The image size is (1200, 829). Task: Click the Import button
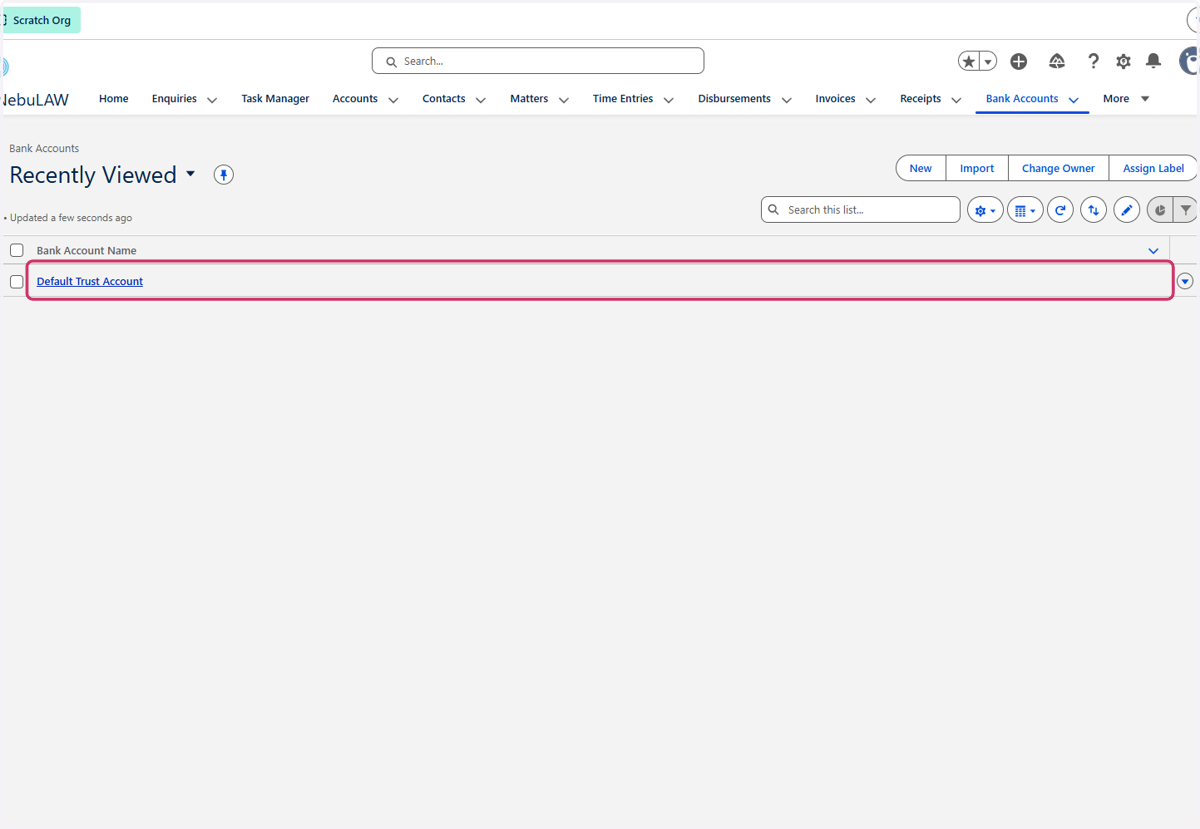[977, 168]
